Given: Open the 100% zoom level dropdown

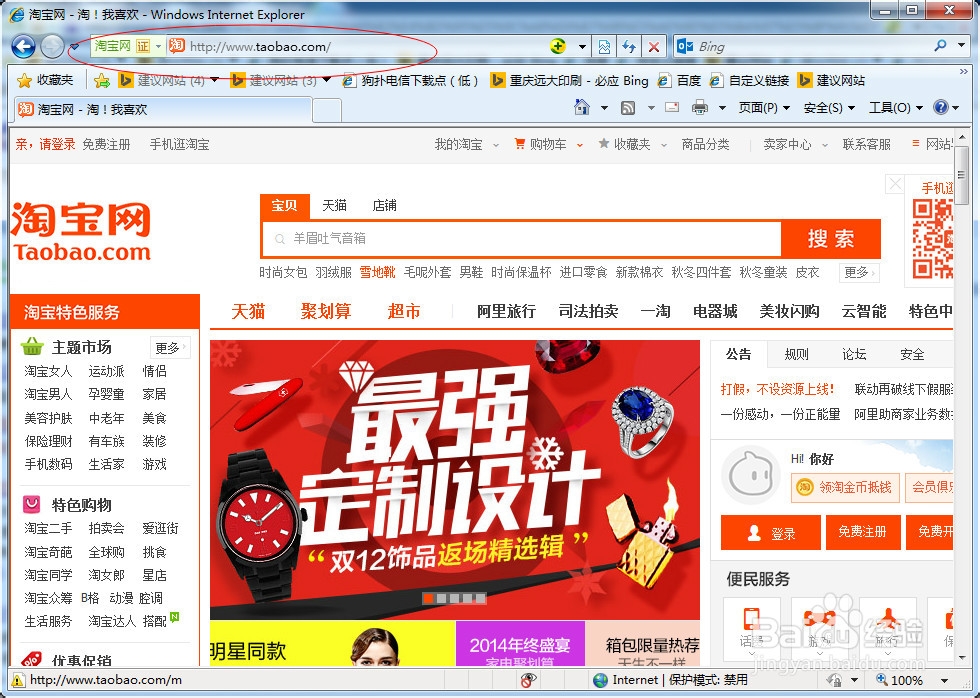Looking at the screenshot, I should click(x=944, y=681).
